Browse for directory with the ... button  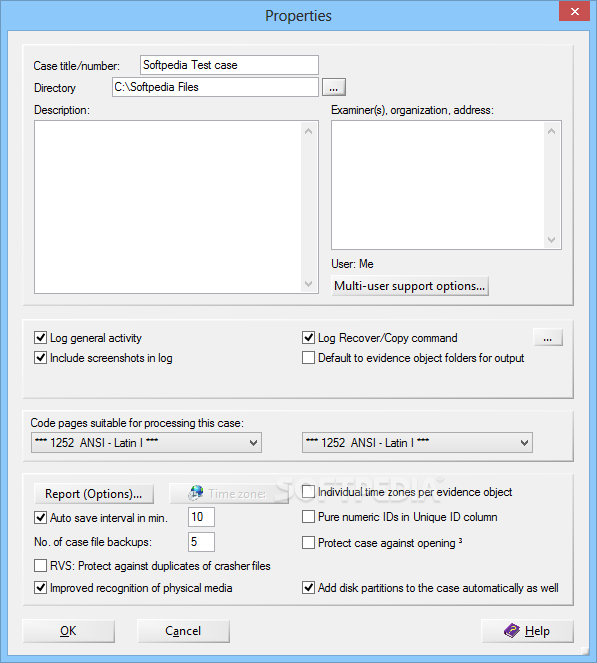pyautogui.click(x=334, y=88)
